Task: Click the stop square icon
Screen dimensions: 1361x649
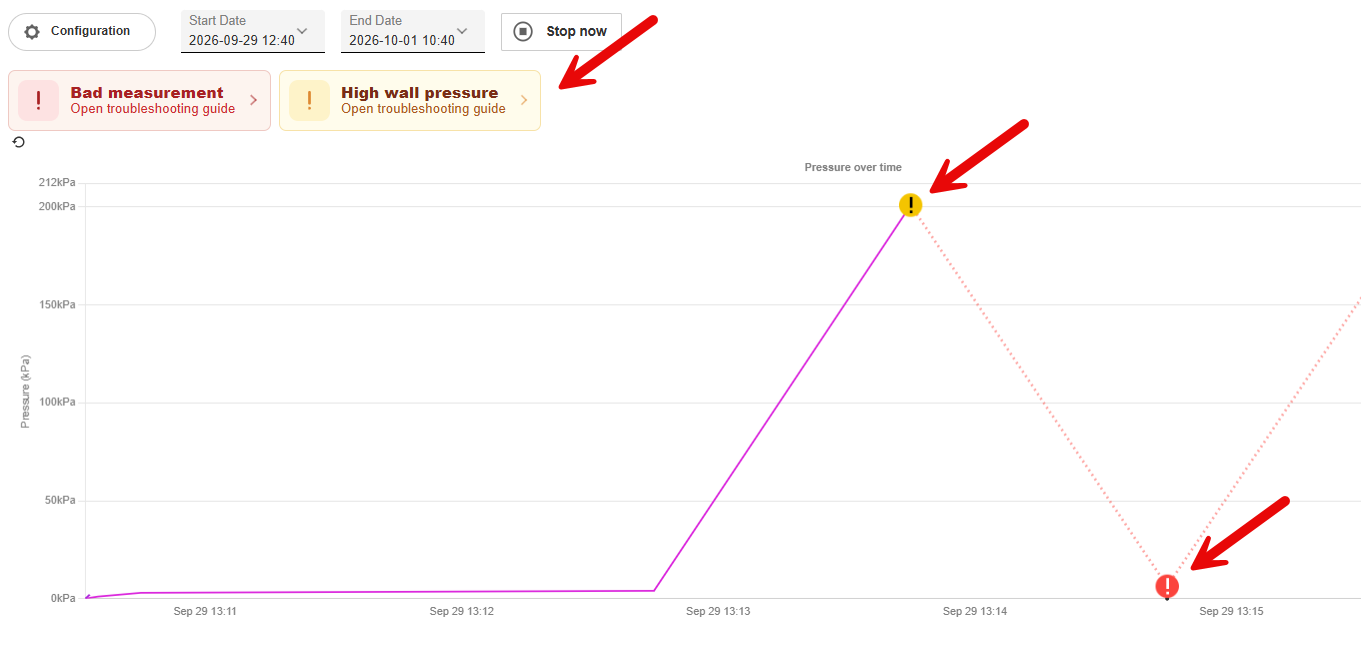Action: tap(523, 31)
